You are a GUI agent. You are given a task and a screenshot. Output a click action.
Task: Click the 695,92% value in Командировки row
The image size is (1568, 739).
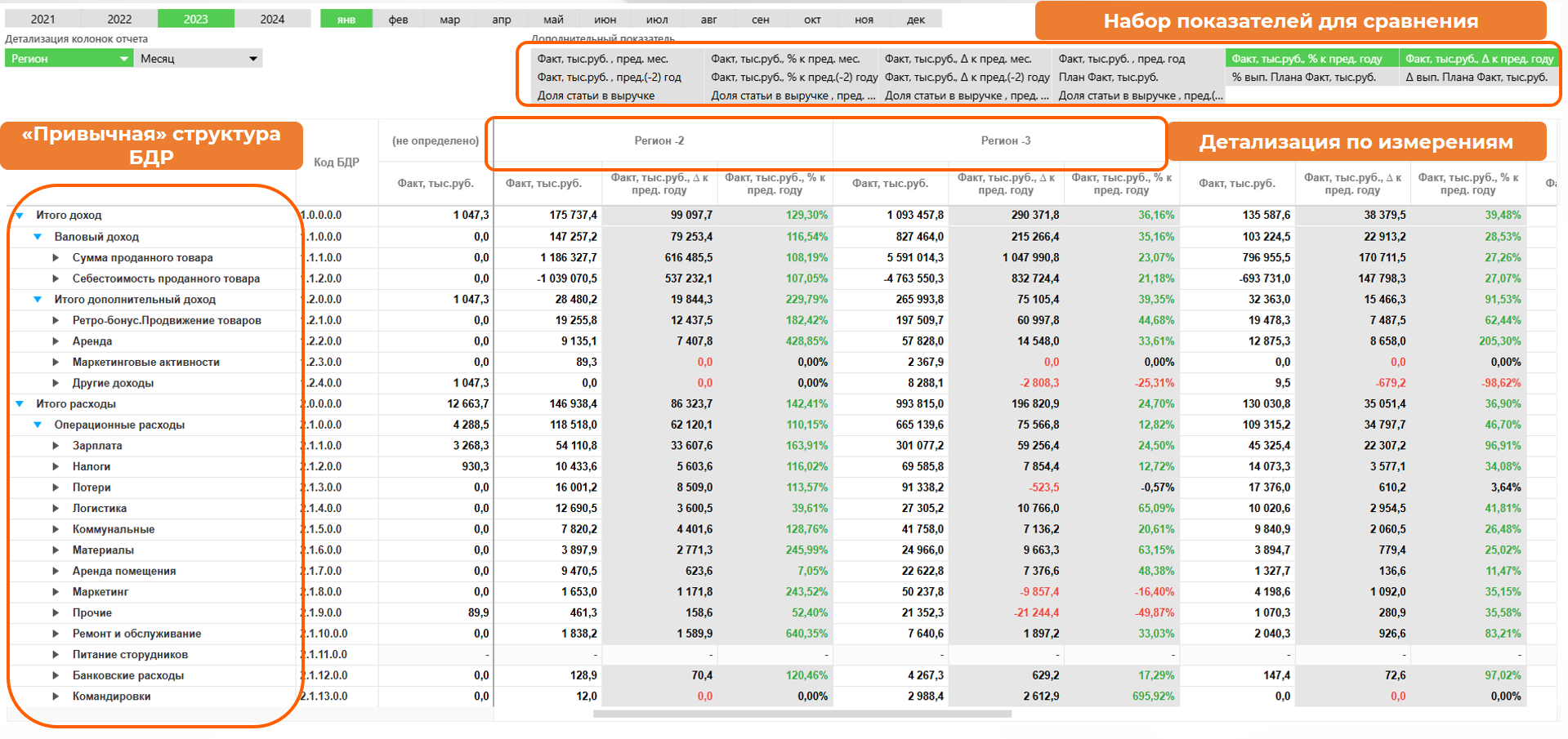click(1153, 697)
